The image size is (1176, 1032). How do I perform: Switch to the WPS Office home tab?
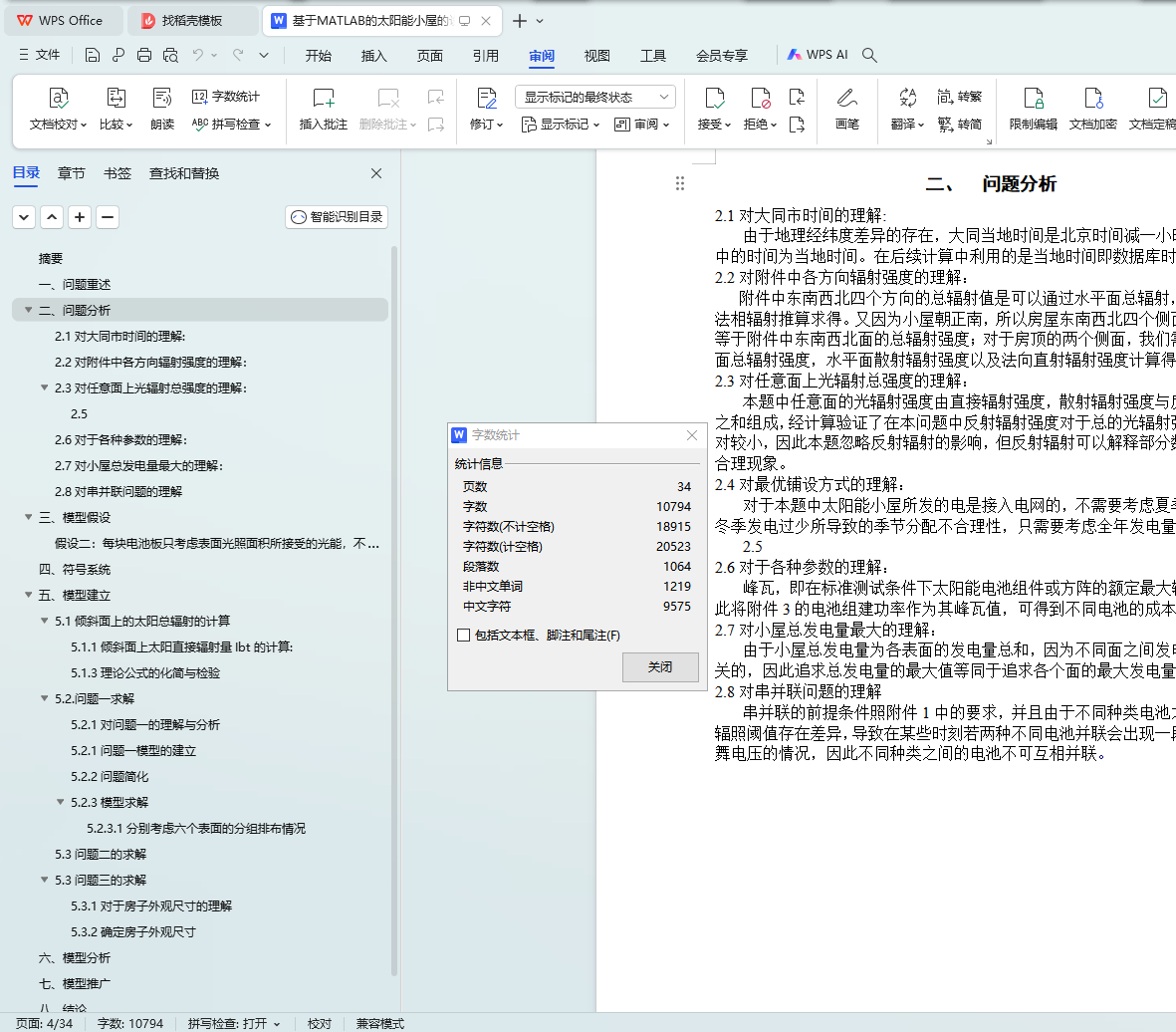point(64,21)
